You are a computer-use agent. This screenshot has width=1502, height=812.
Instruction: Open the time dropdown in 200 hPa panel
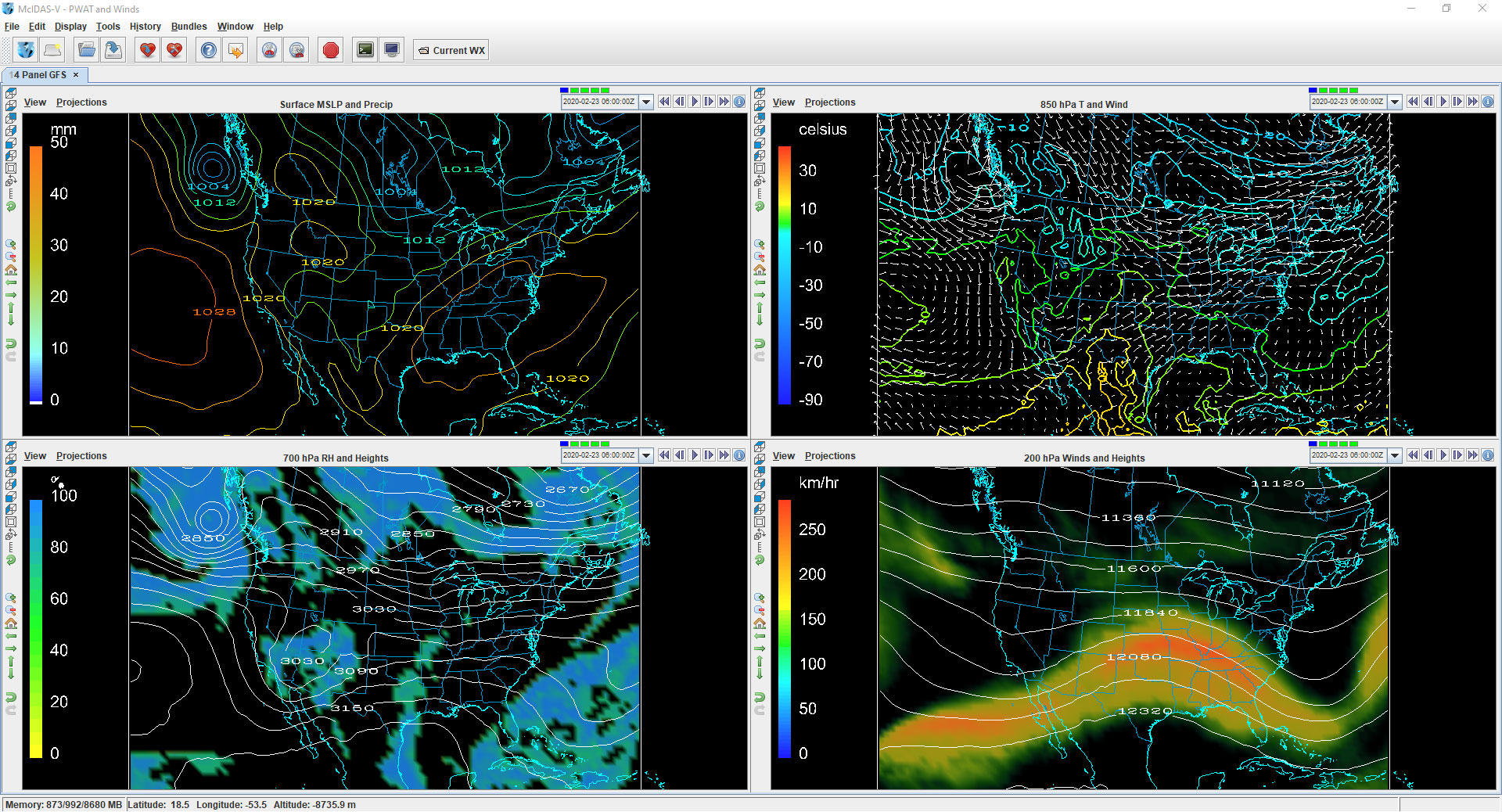click(1395, 455)
